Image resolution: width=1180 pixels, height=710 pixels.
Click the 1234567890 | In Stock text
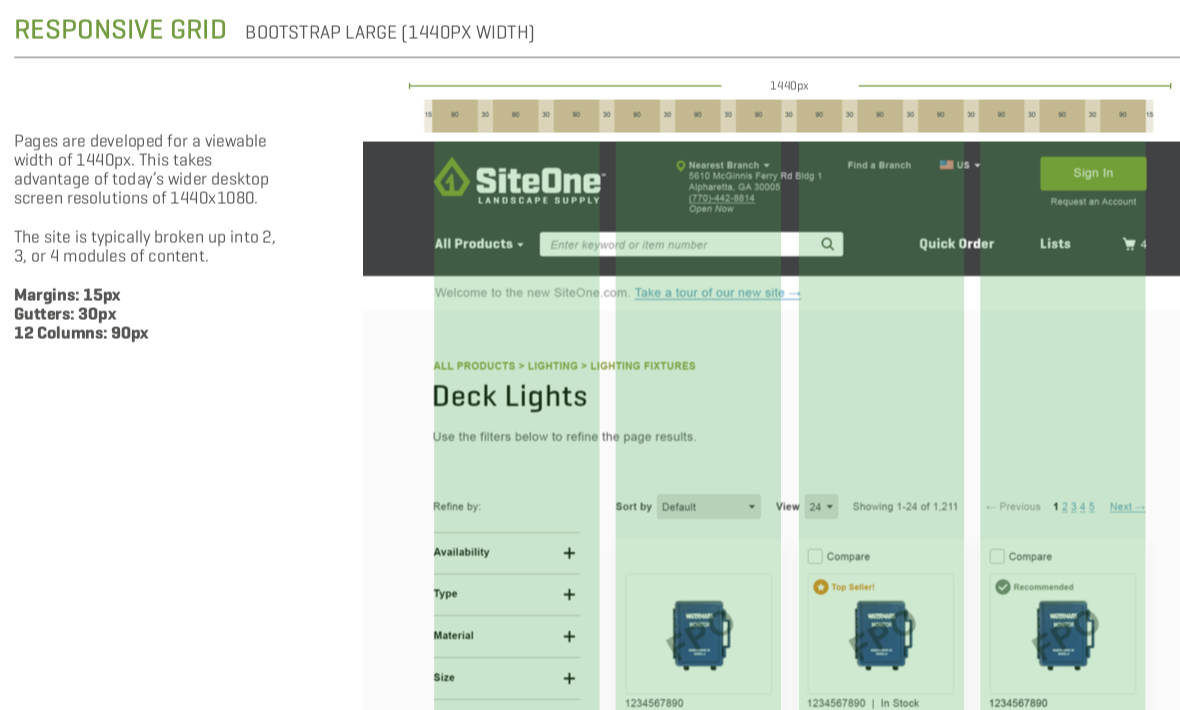[x=863, y=703]
